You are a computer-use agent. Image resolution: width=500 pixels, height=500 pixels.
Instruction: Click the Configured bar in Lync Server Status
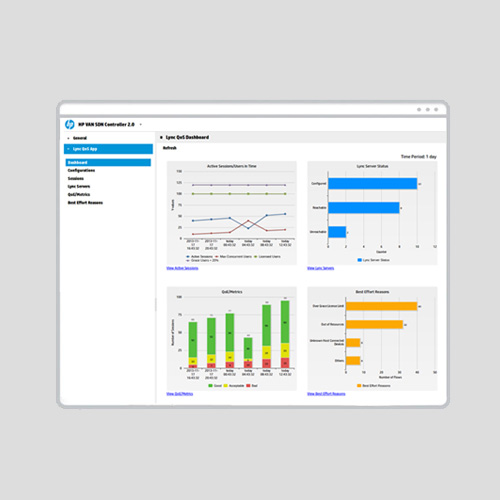tap(373, 184)
